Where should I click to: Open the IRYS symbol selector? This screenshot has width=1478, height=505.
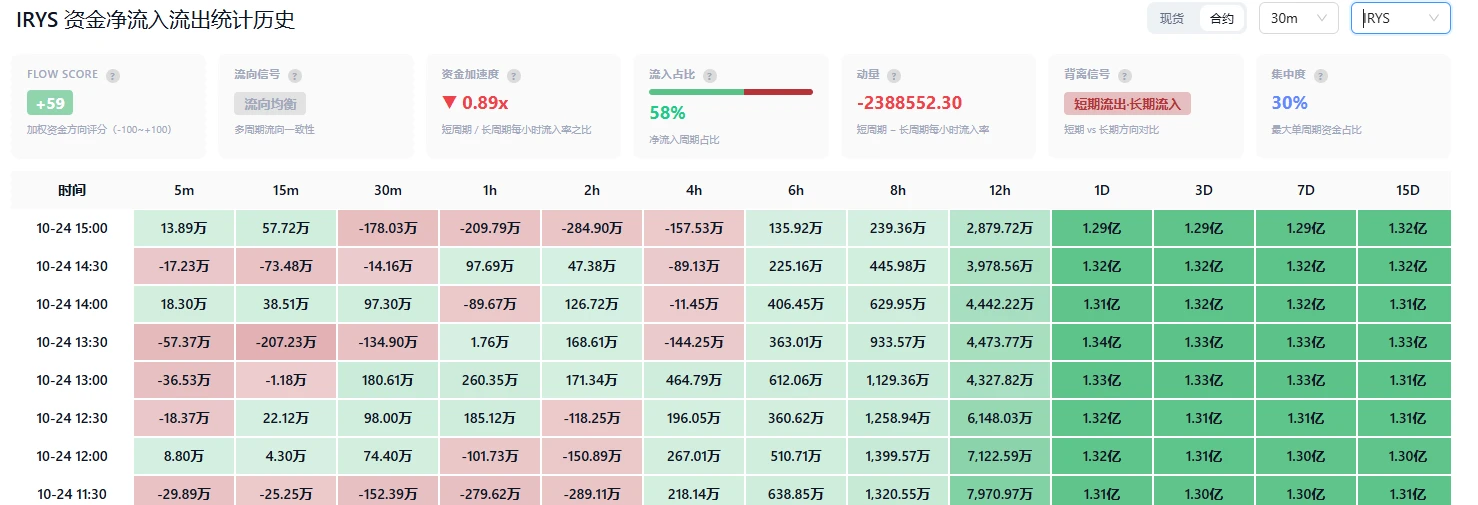pos(1401,18)
